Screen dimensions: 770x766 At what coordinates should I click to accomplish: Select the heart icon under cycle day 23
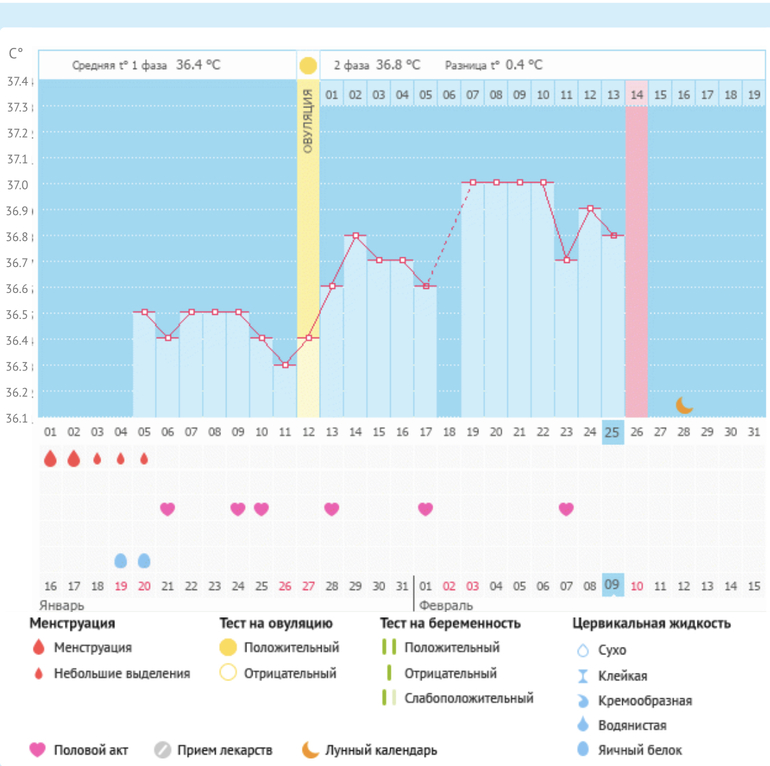click(x=566, y=509)
